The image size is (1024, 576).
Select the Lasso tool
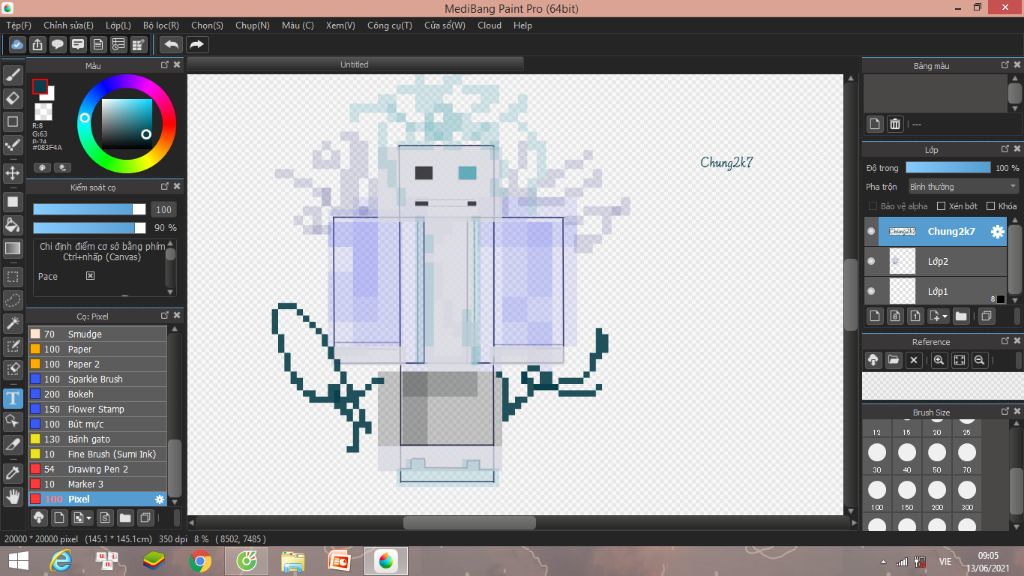[12, 300]
